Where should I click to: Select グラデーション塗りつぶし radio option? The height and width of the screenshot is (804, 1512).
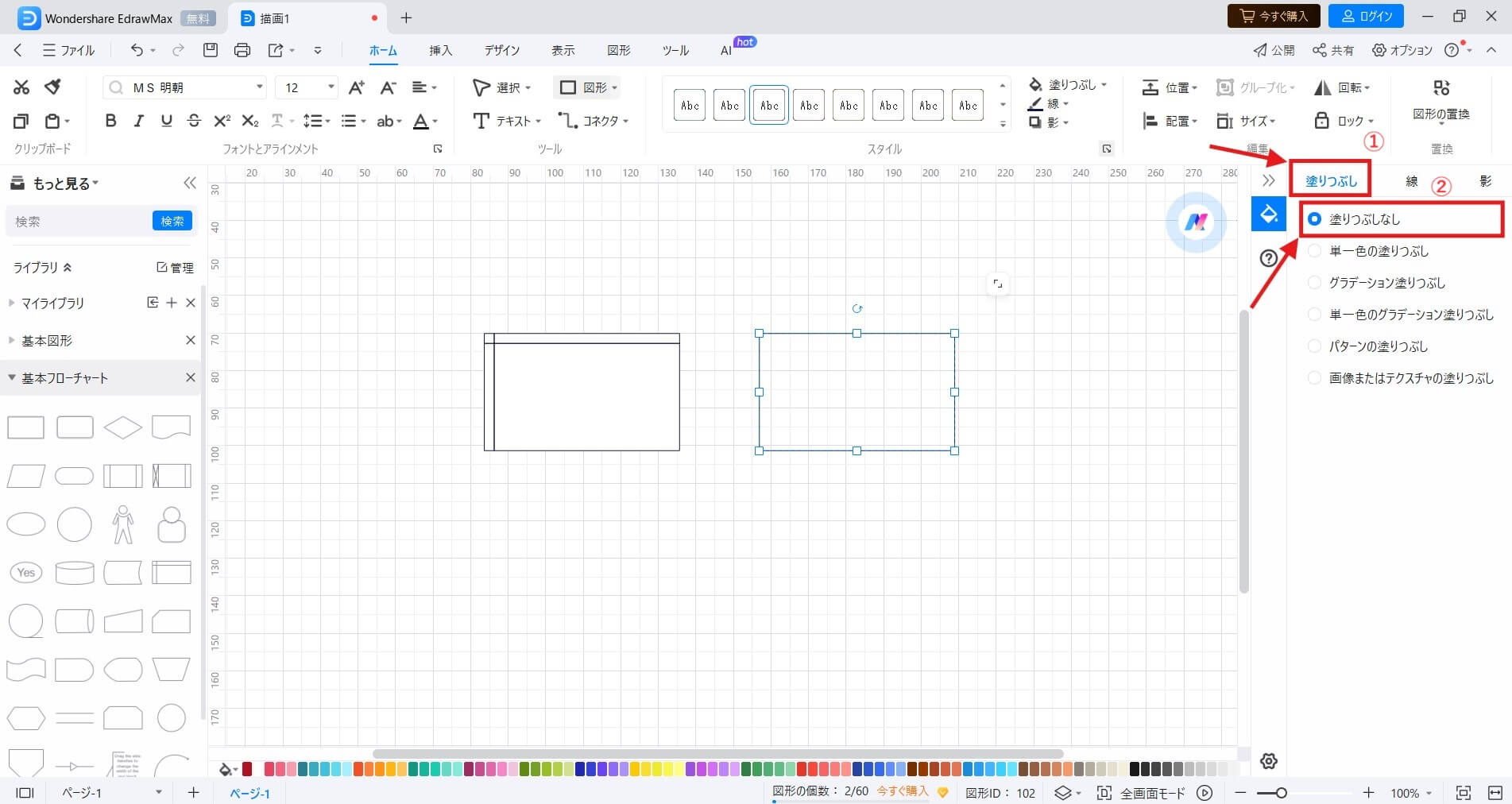(1314, 283)
